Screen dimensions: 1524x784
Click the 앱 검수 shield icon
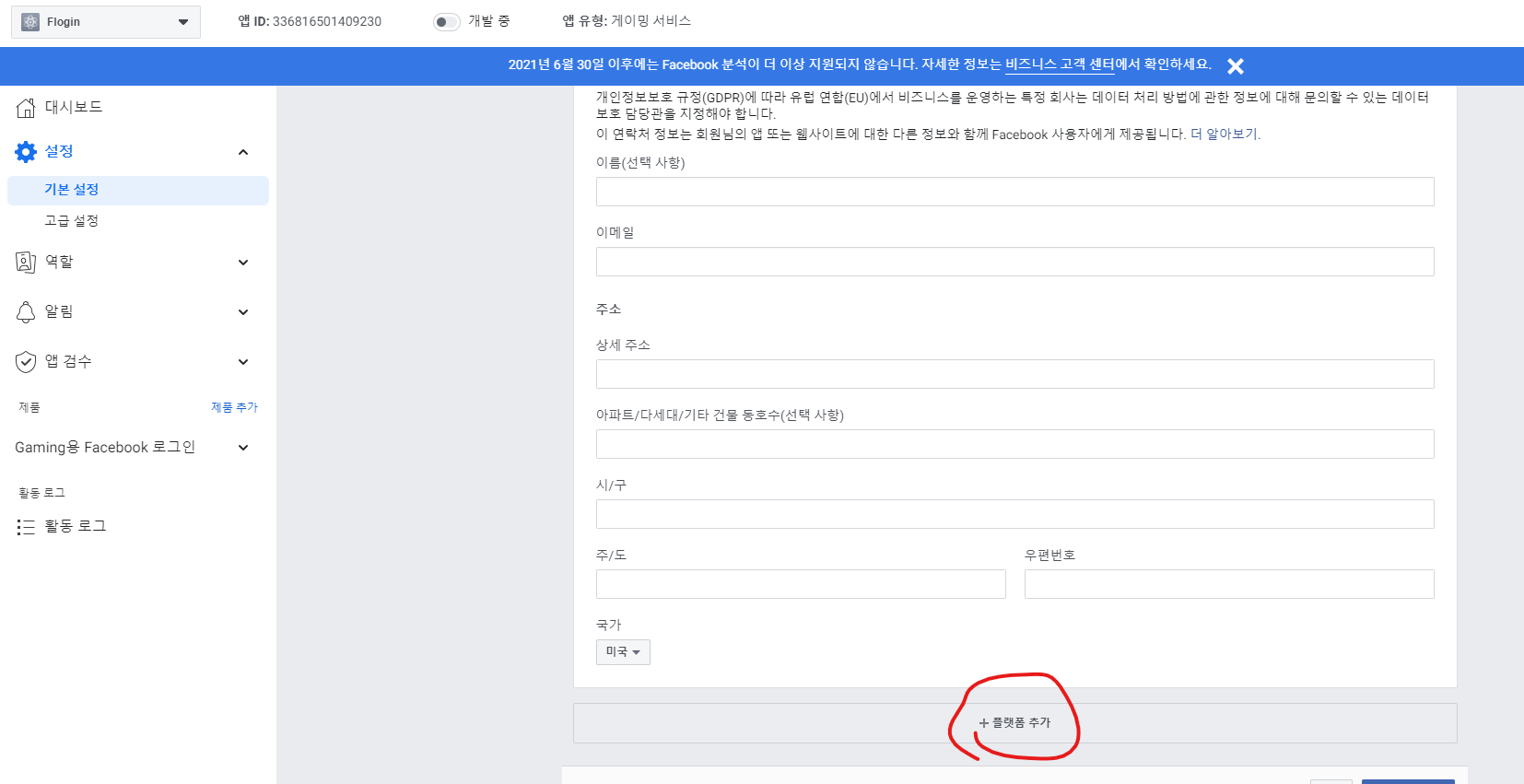click(x=26, y=362)
